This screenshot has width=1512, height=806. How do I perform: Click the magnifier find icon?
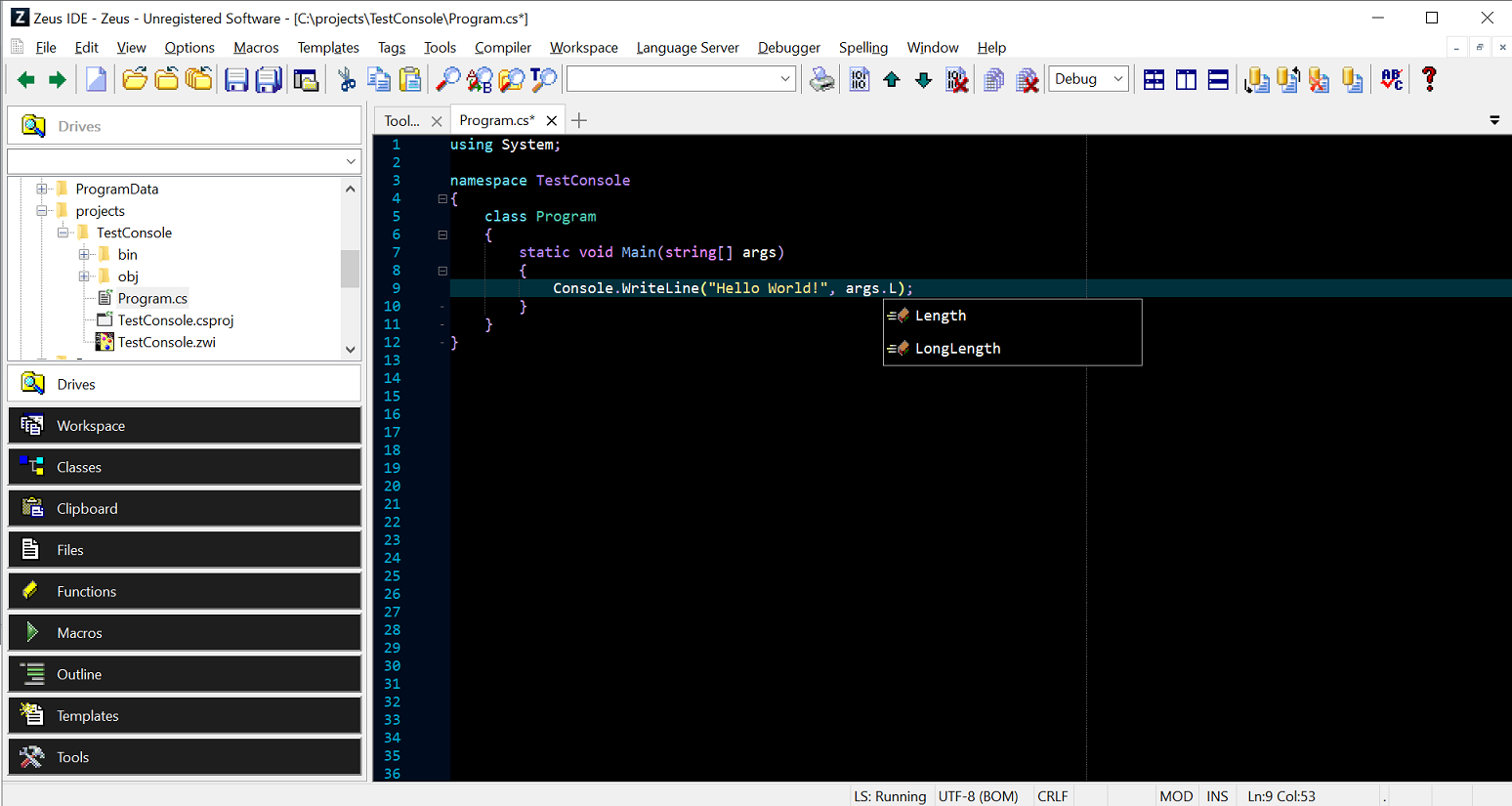pos(447,80)
